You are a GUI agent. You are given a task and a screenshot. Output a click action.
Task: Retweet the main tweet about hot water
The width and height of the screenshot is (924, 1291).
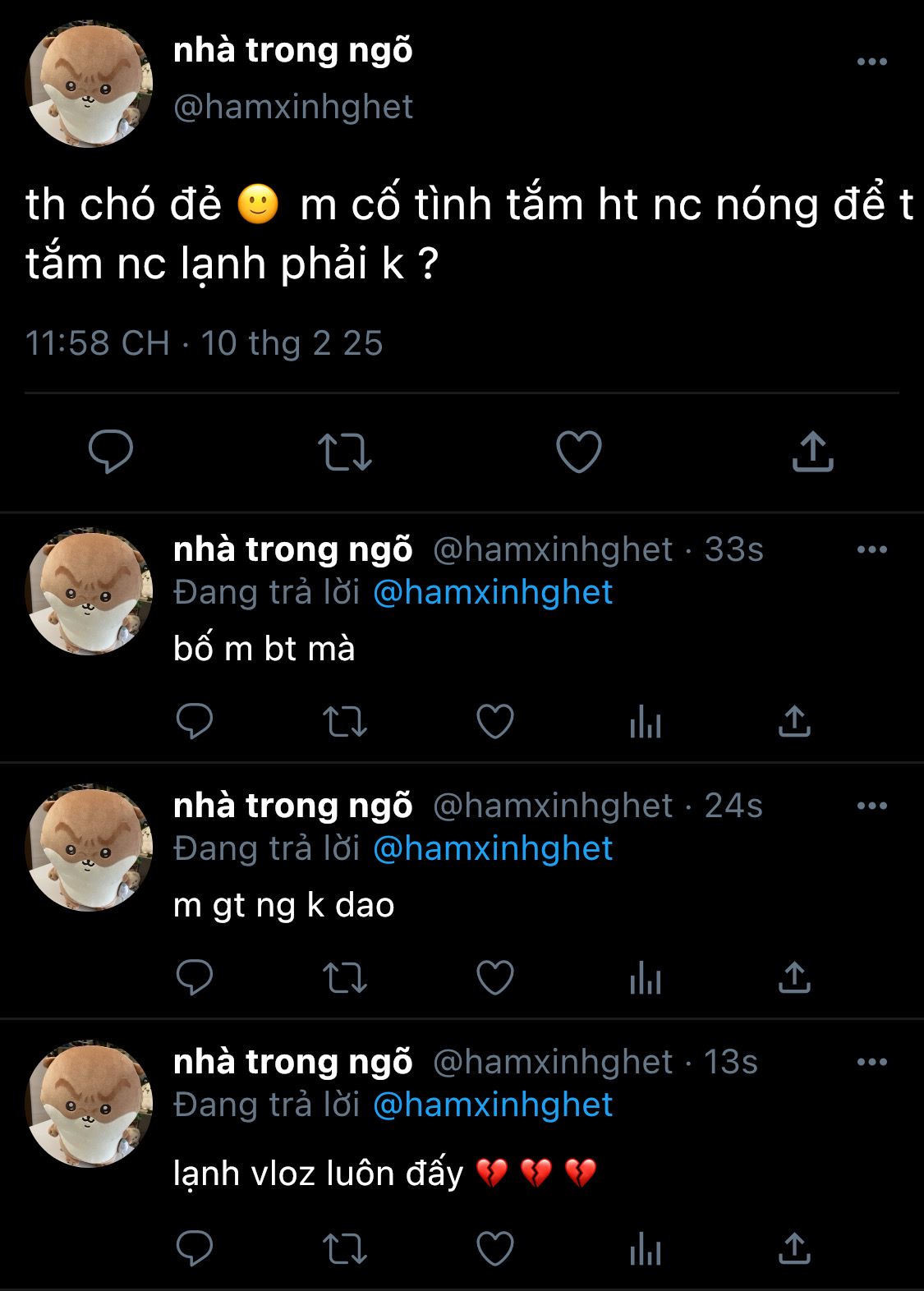345,452
